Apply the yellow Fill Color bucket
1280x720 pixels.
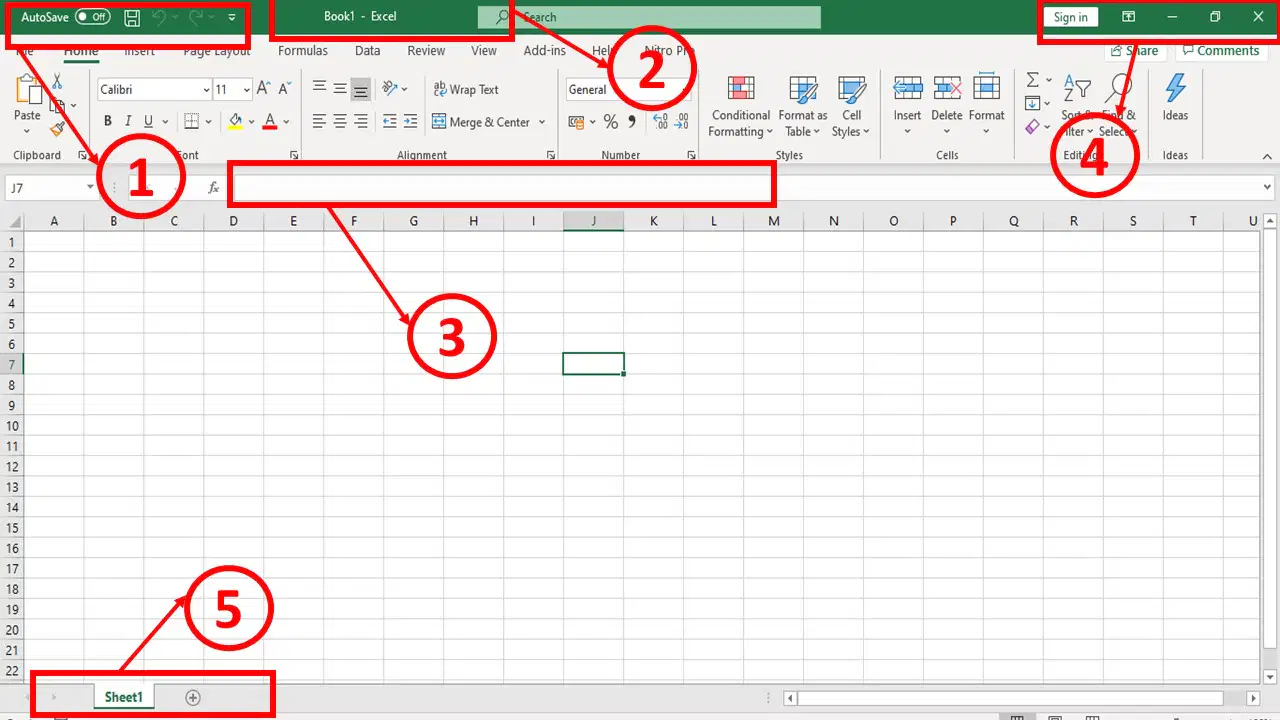click(x=236, y=122)
